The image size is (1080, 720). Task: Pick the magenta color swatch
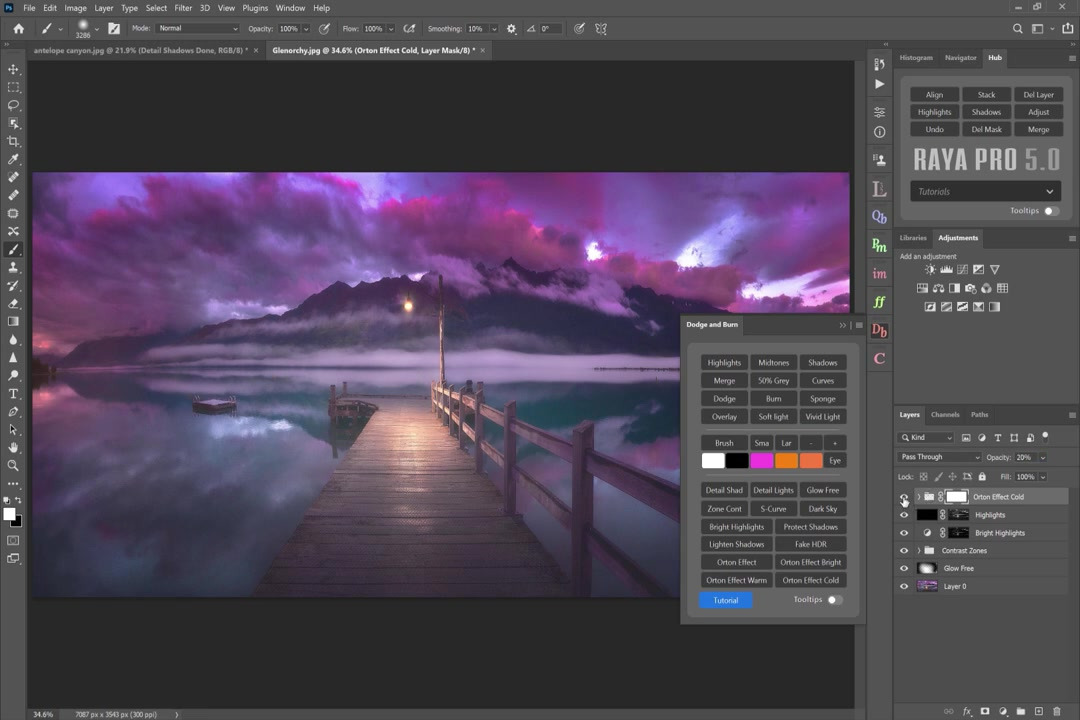[x=761, y=460]
